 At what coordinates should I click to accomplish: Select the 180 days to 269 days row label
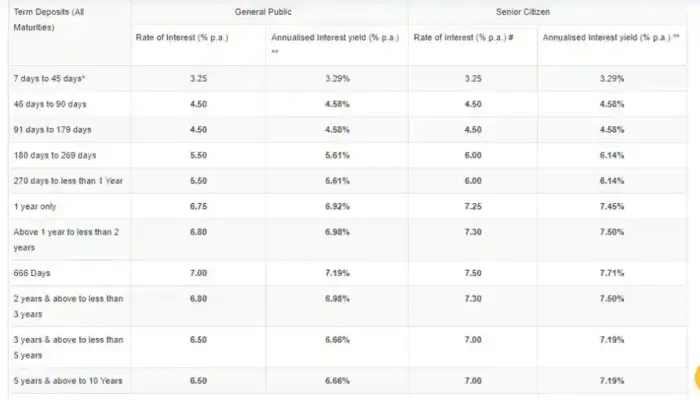point(56,156)
